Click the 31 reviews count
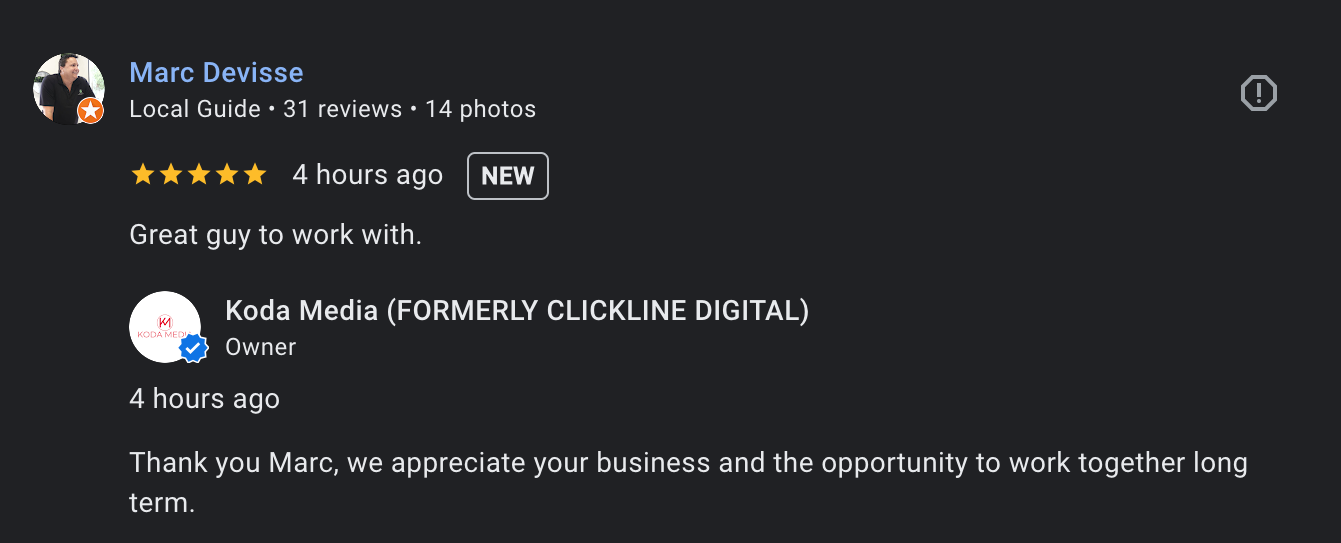The height and width of the screenshot is (543, 1341). click(342, 109)
